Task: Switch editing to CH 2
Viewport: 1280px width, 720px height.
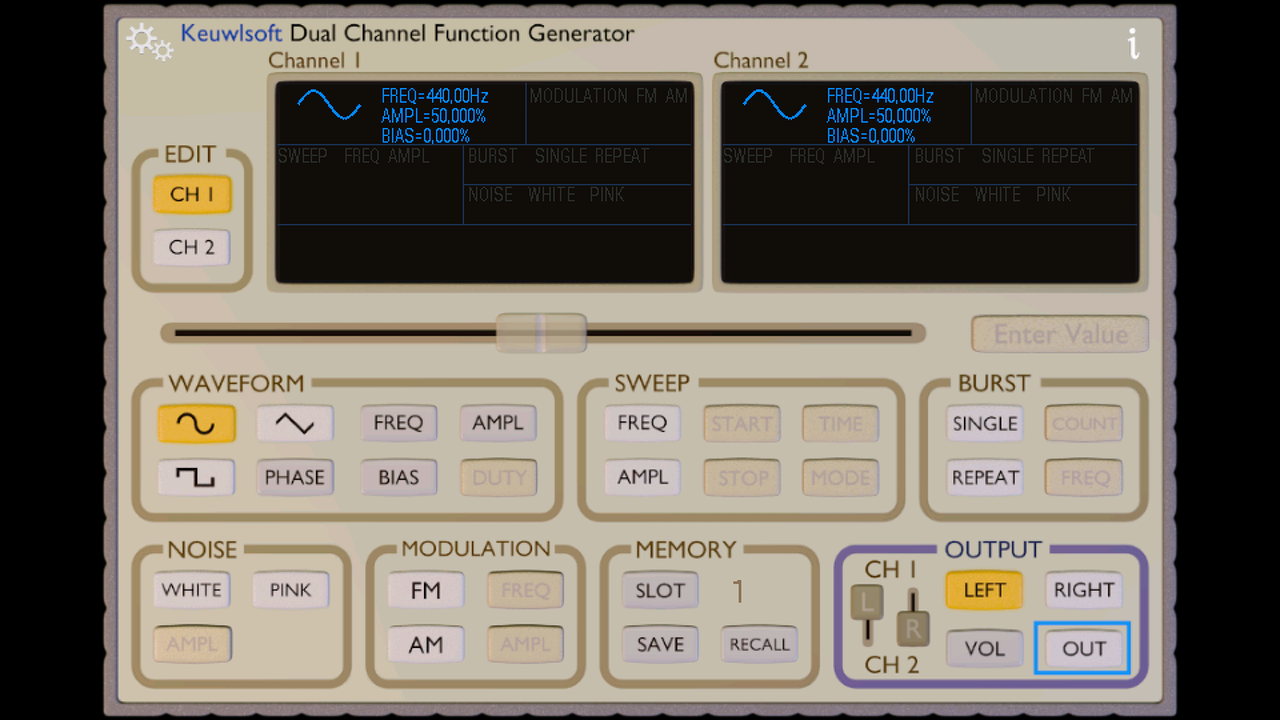Action: tap(192, 248)
